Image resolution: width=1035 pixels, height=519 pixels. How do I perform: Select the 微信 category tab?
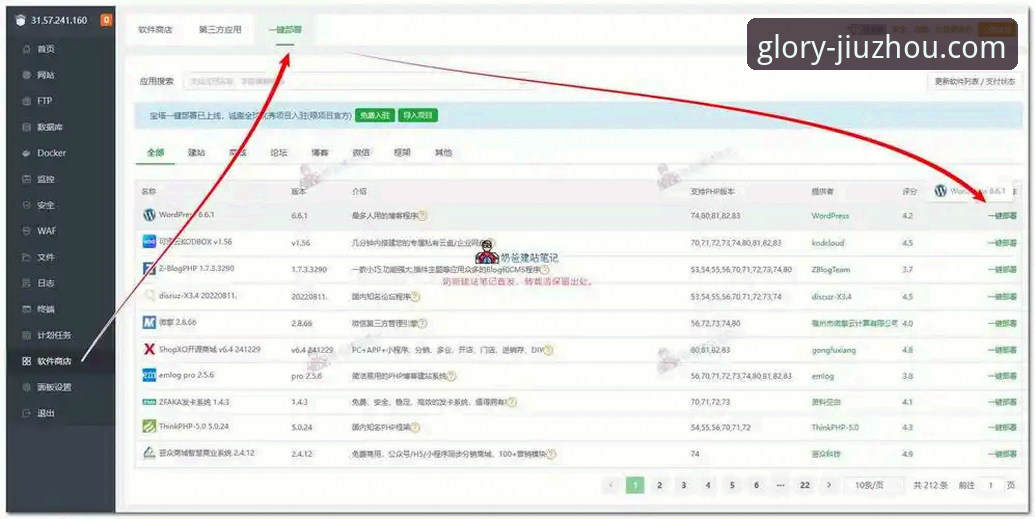click(x=361, y=153)
